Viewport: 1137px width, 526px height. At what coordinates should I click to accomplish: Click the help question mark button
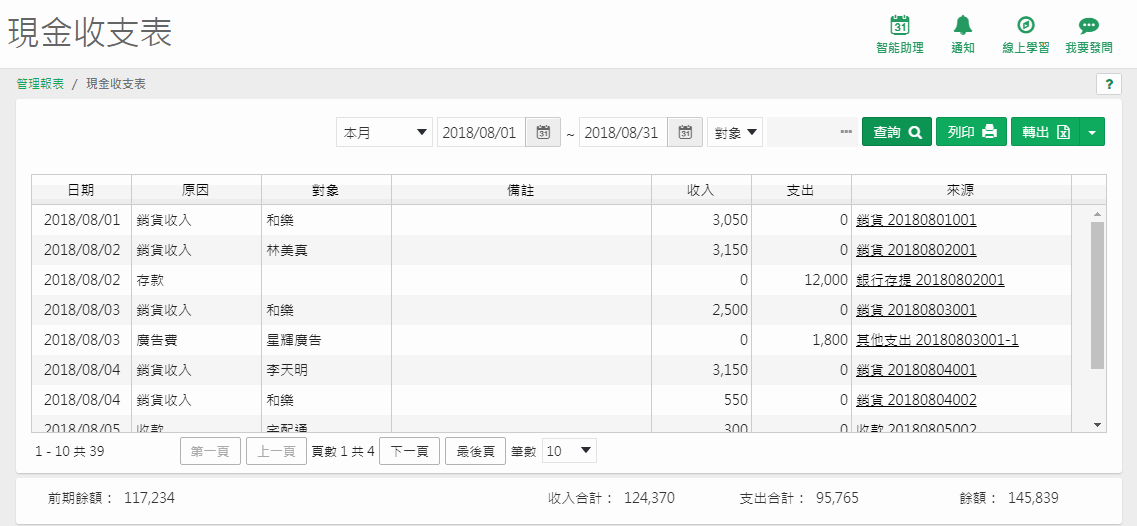(1108, 85)
